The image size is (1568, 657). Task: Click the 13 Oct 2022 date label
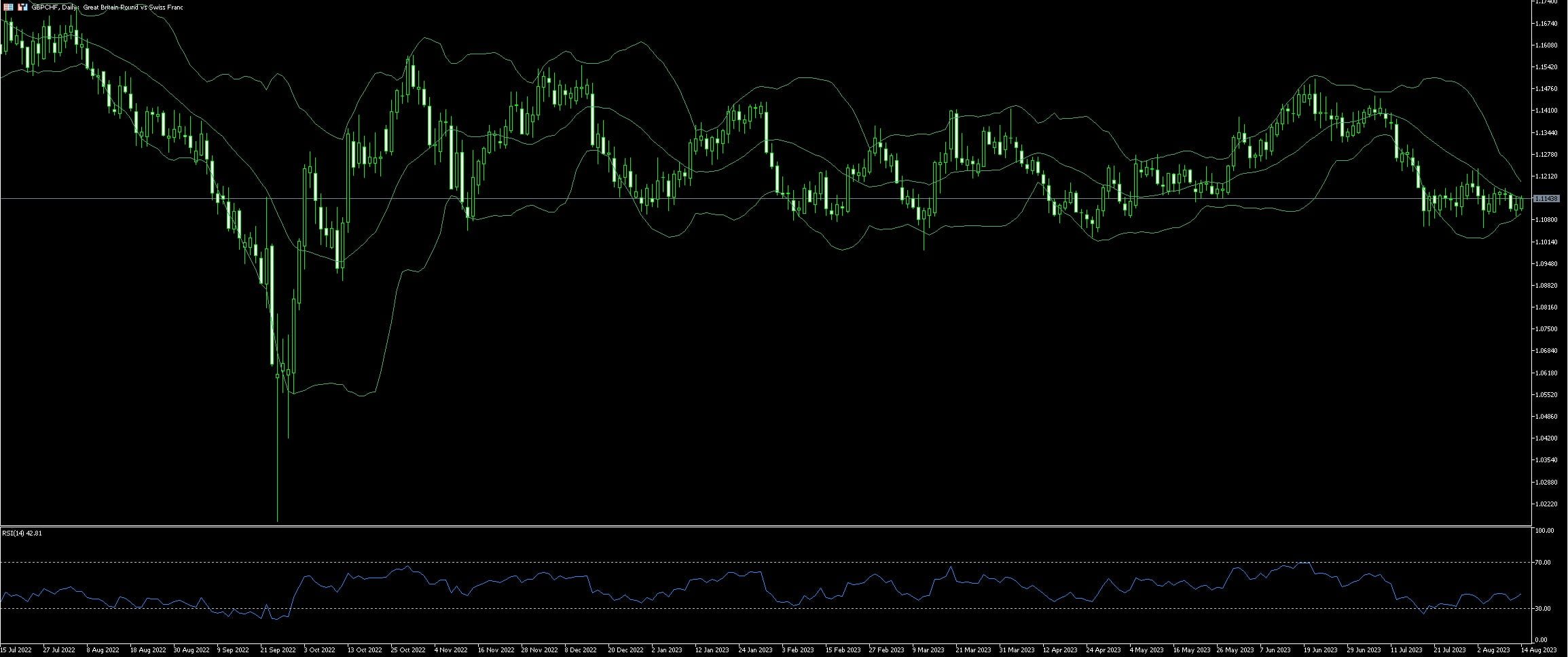coord(365,650)
